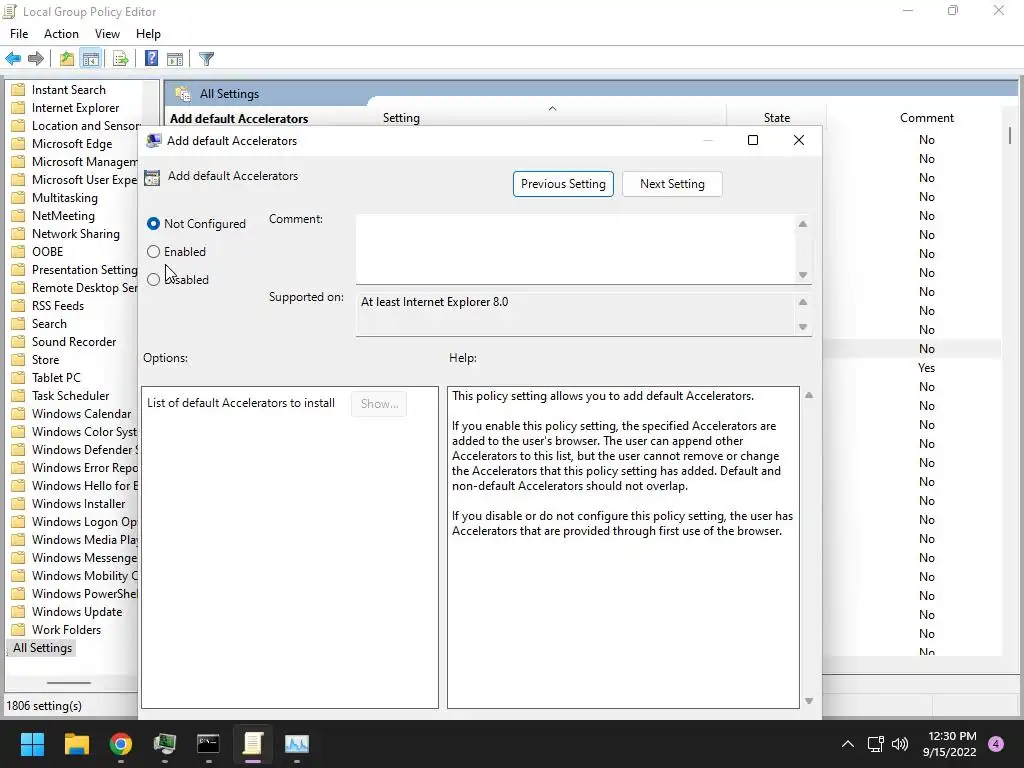
Task: Select the NetMeeting folder
Action: pyautogui.click(x=63, y=216)
